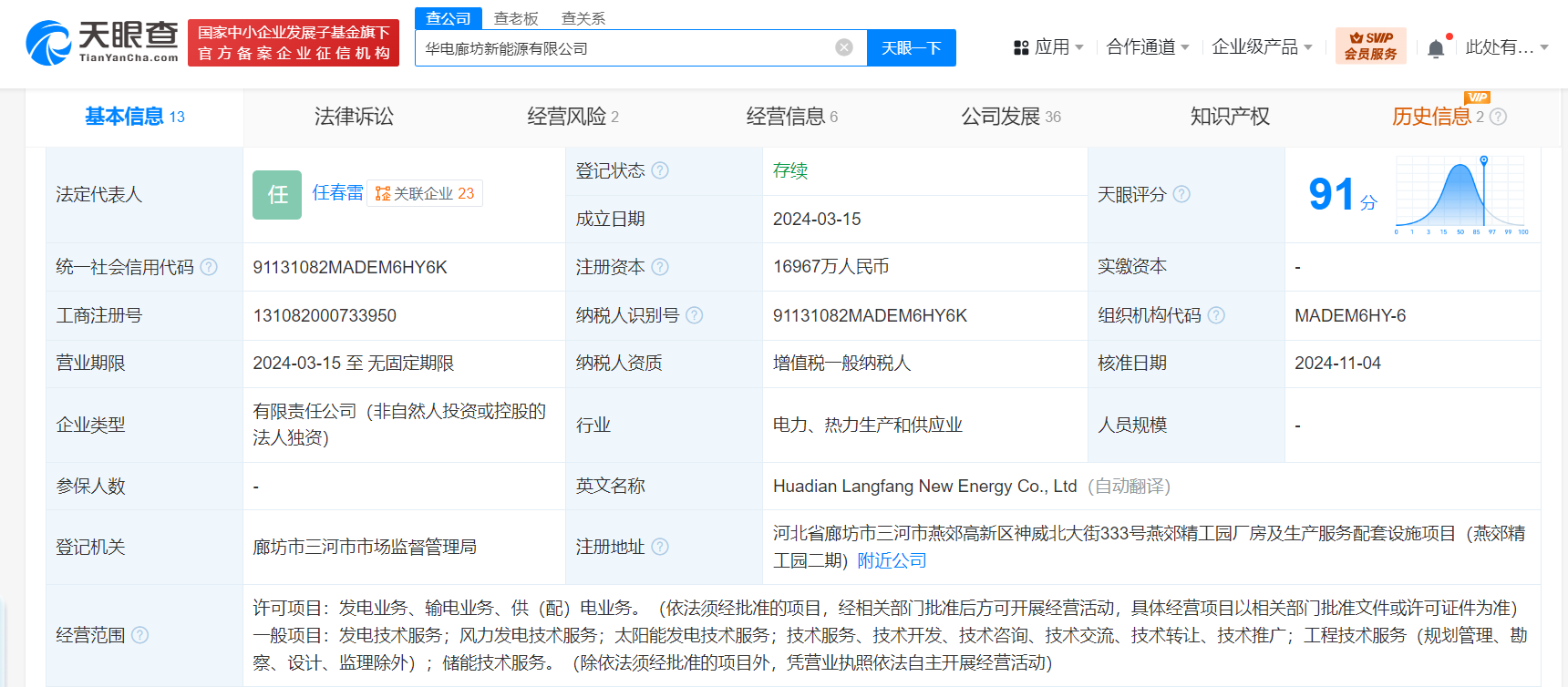Click help icon next to 登记状态

tap(660, 170)
